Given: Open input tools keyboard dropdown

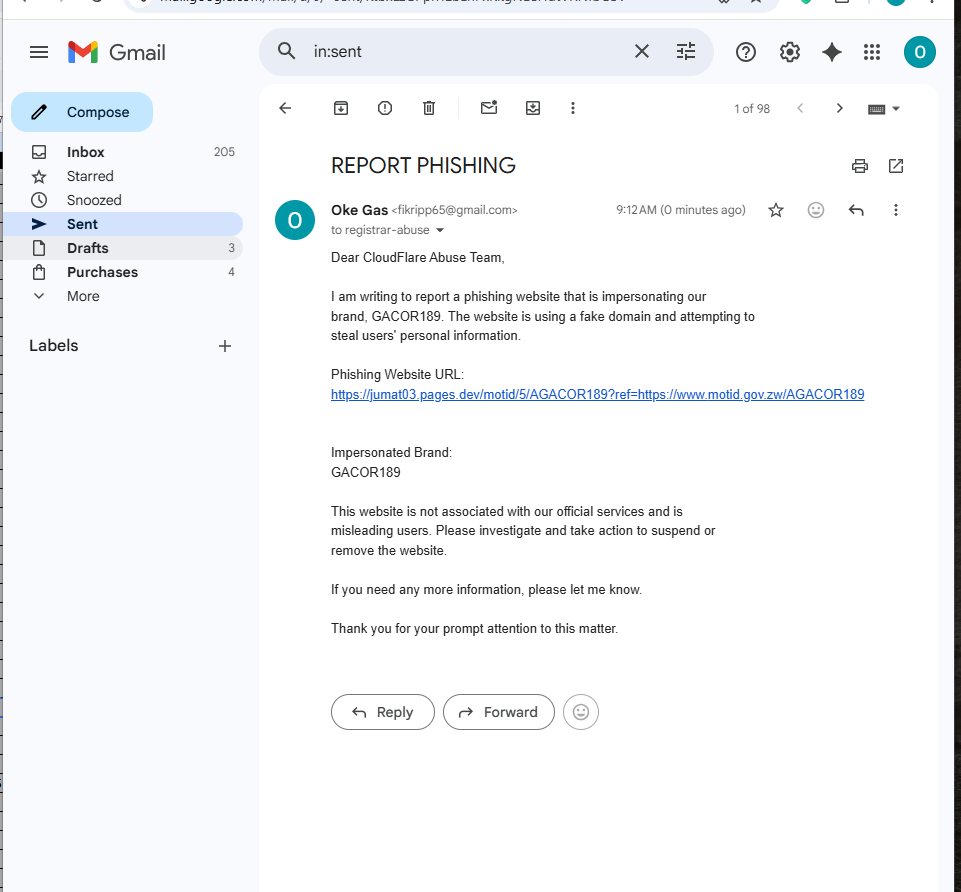Looking at the screenshot, I should click(x=884, y=109).
